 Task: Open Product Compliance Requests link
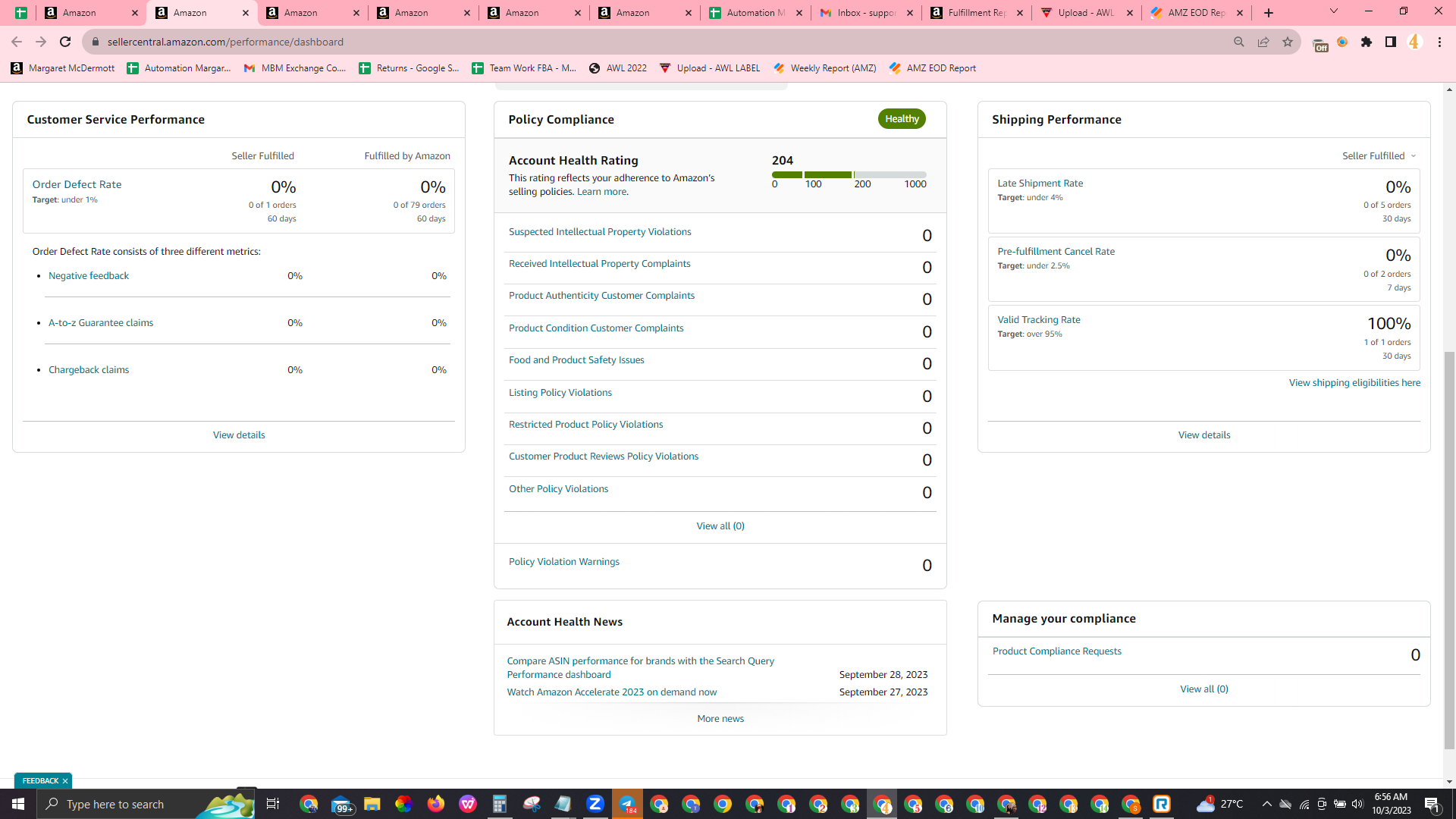1056,651
